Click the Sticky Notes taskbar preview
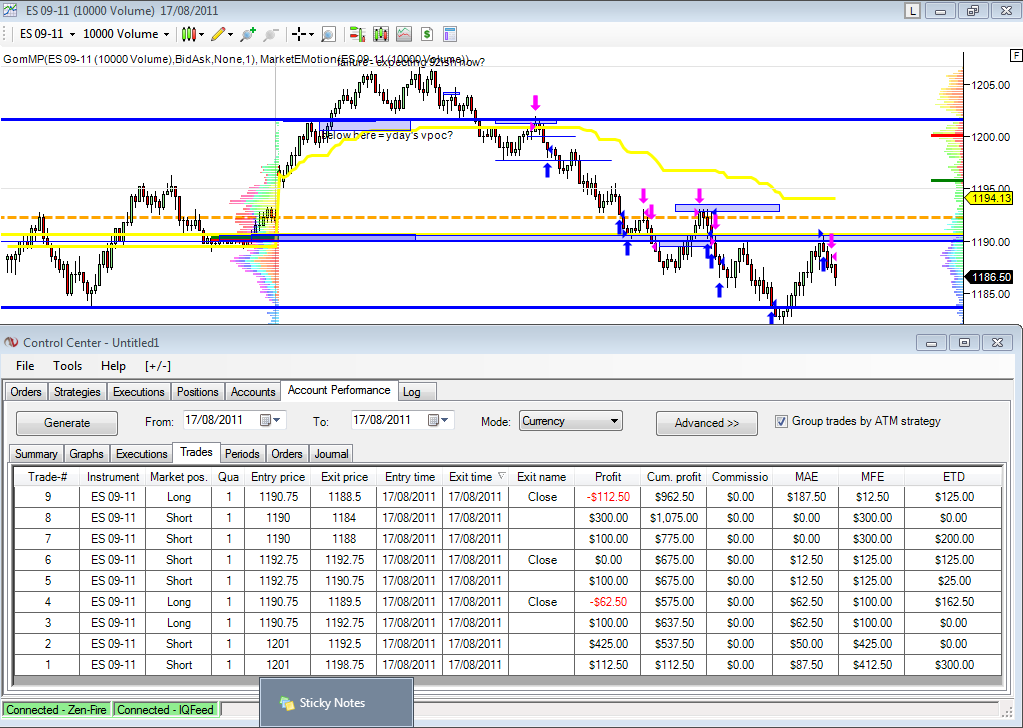The image size is (1023, 728). coord(336,703)
